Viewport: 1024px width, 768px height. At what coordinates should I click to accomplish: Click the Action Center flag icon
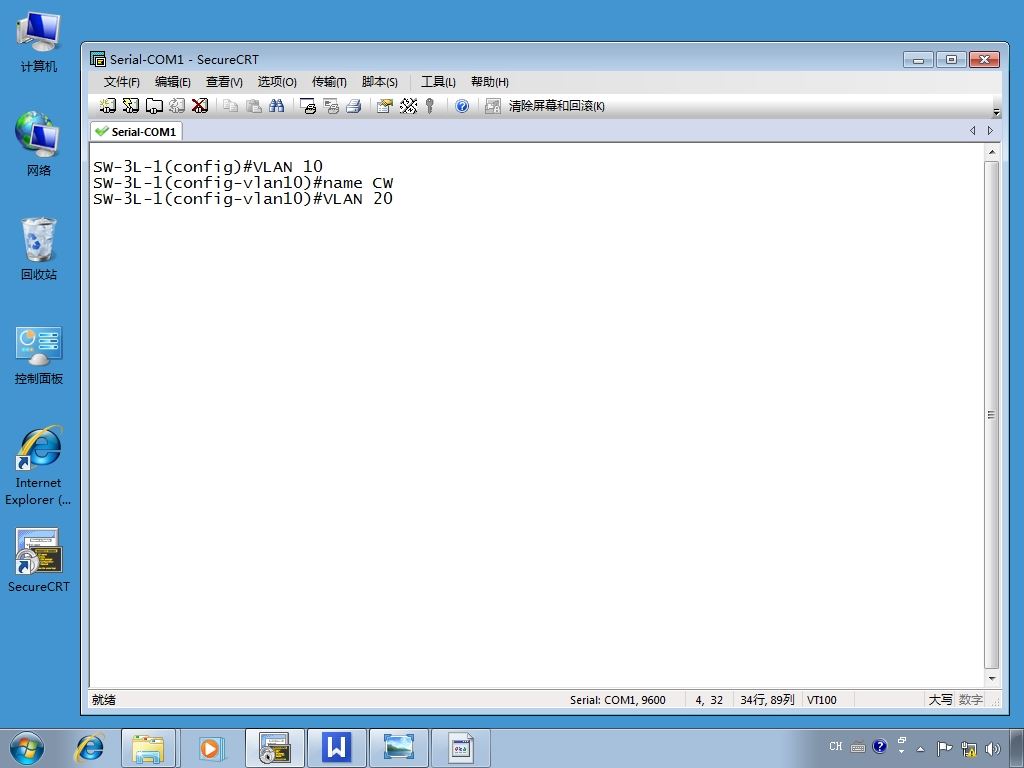coord(944,748)
